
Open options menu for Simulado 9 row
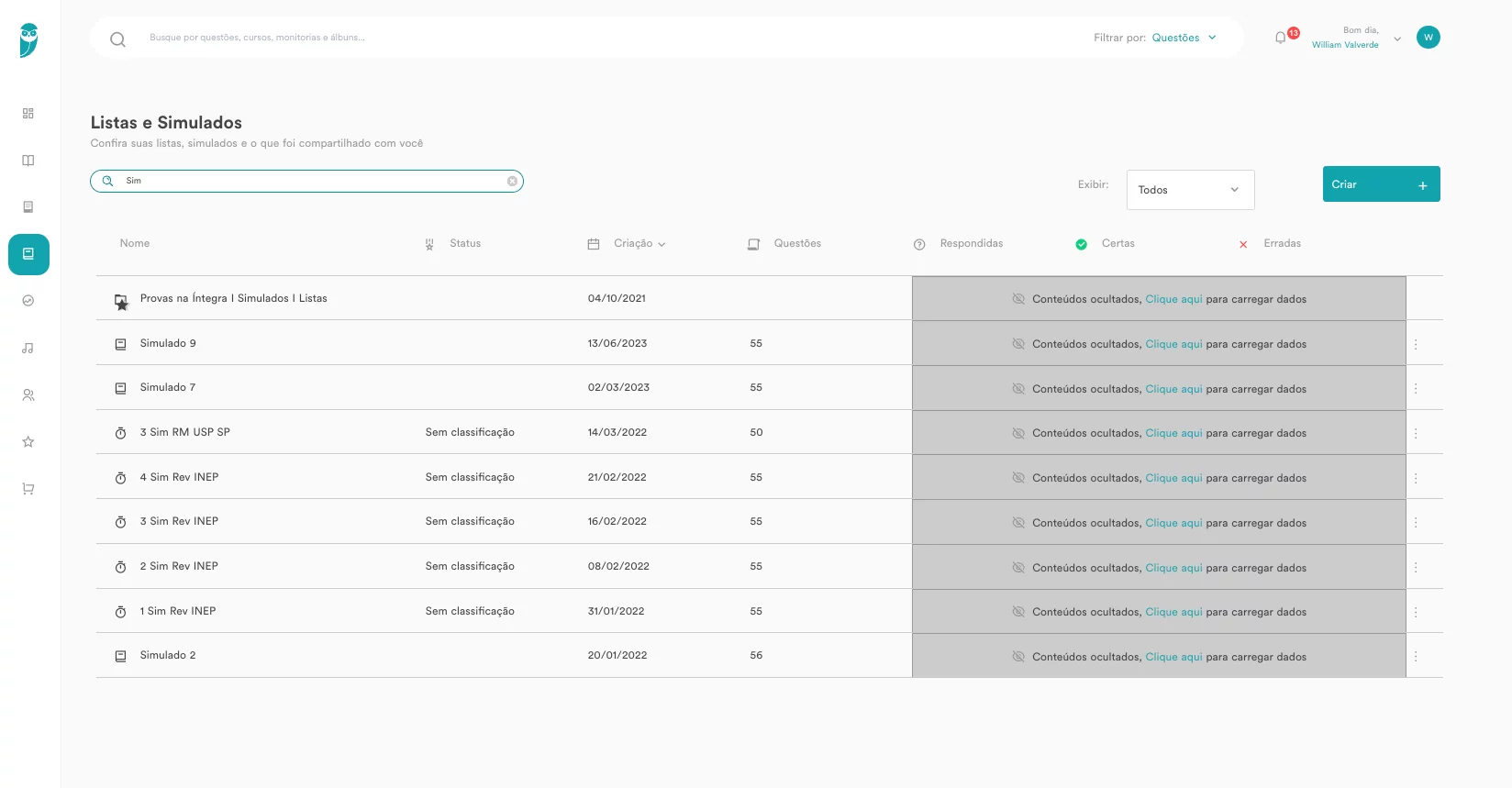(1416, 344)
